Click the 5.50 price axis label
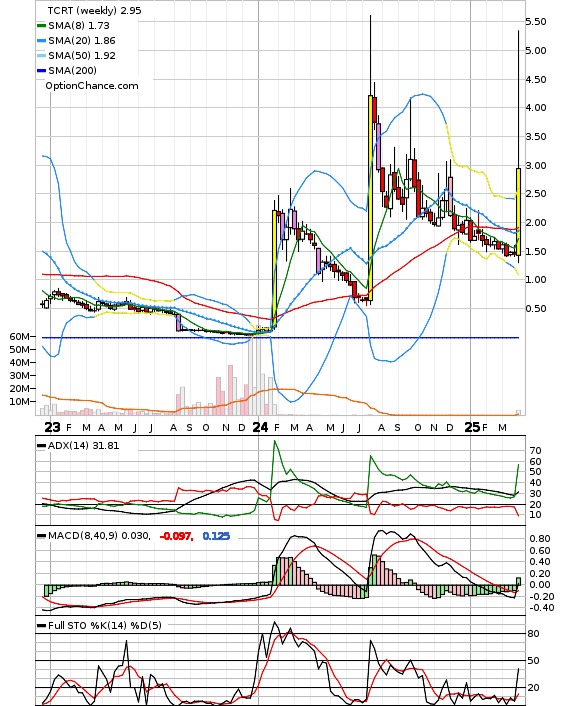Viewport: 566px width, 706px height. [x=536, y=22]
